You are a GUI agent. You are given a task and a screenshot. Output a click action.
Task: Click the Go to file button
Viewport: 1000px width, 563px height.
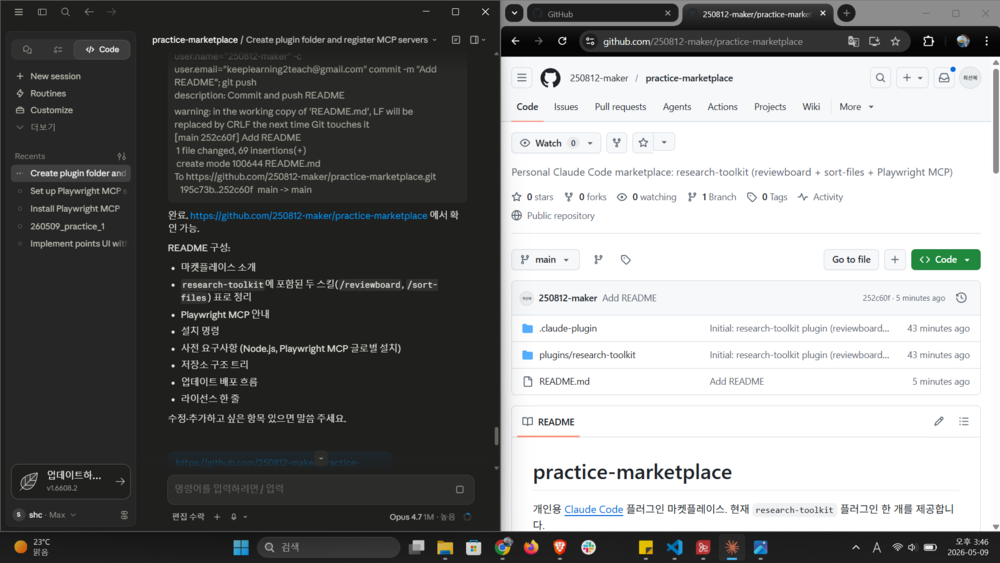pos(851,260)
